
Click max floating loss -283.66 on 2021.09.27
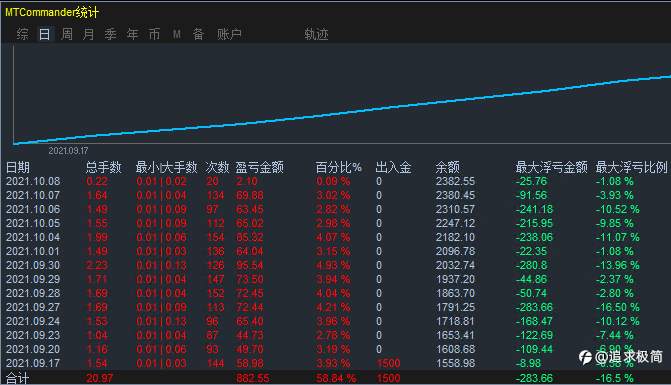(x=534, y=307)
